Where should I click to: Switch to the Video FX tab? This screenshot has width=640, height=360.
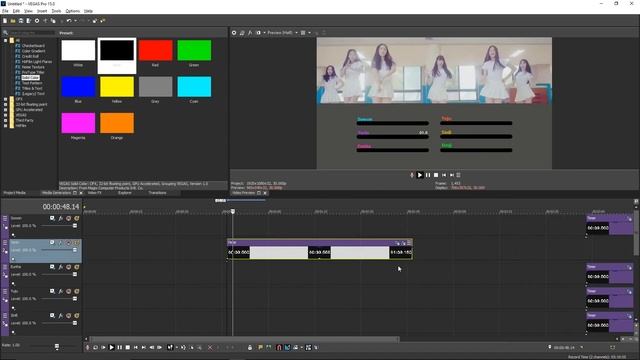coord(95,193)
